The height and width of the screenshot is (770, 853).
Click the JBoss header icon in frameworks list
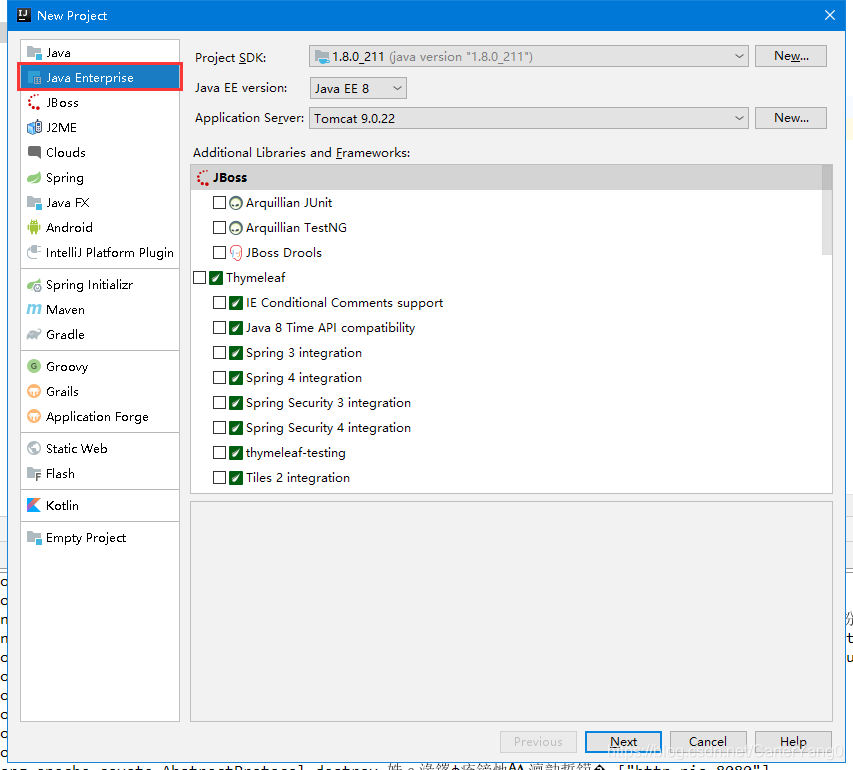click(x=203, y=178)
